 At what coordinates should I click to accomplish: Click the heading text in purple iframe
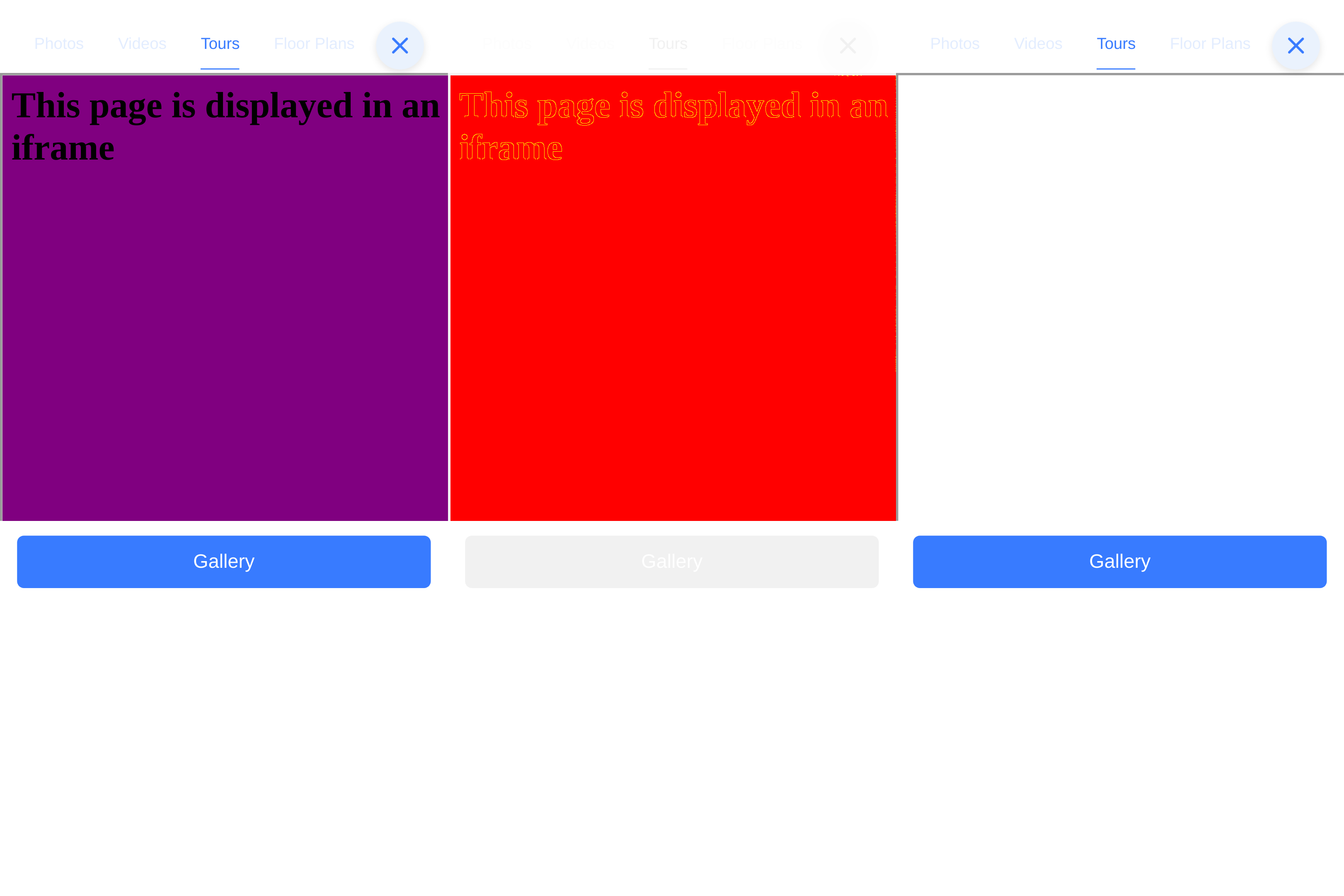[225, 107]
